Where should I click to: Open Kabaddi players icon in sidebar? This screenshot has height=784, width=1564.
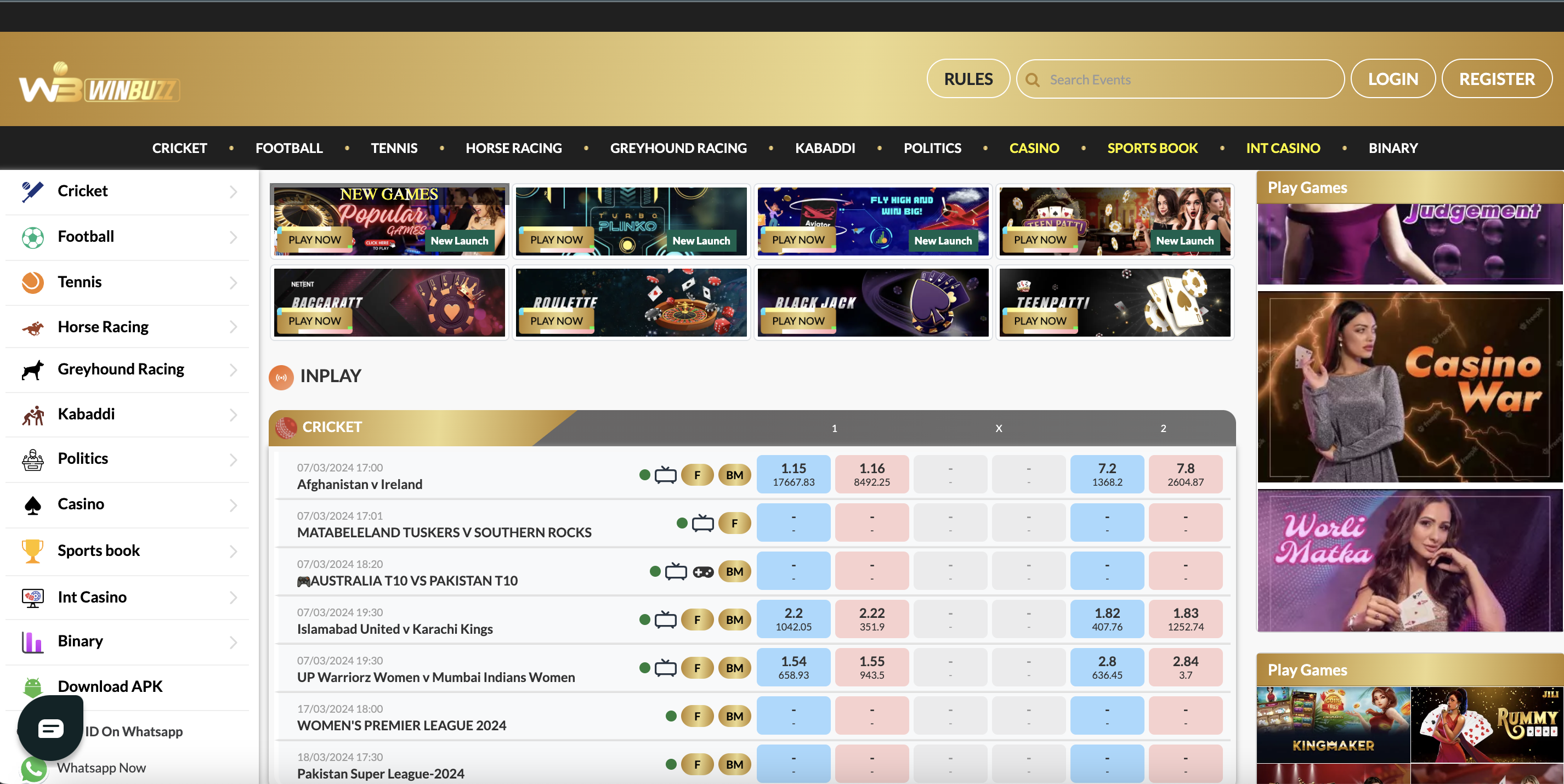[x=32, y=415]
